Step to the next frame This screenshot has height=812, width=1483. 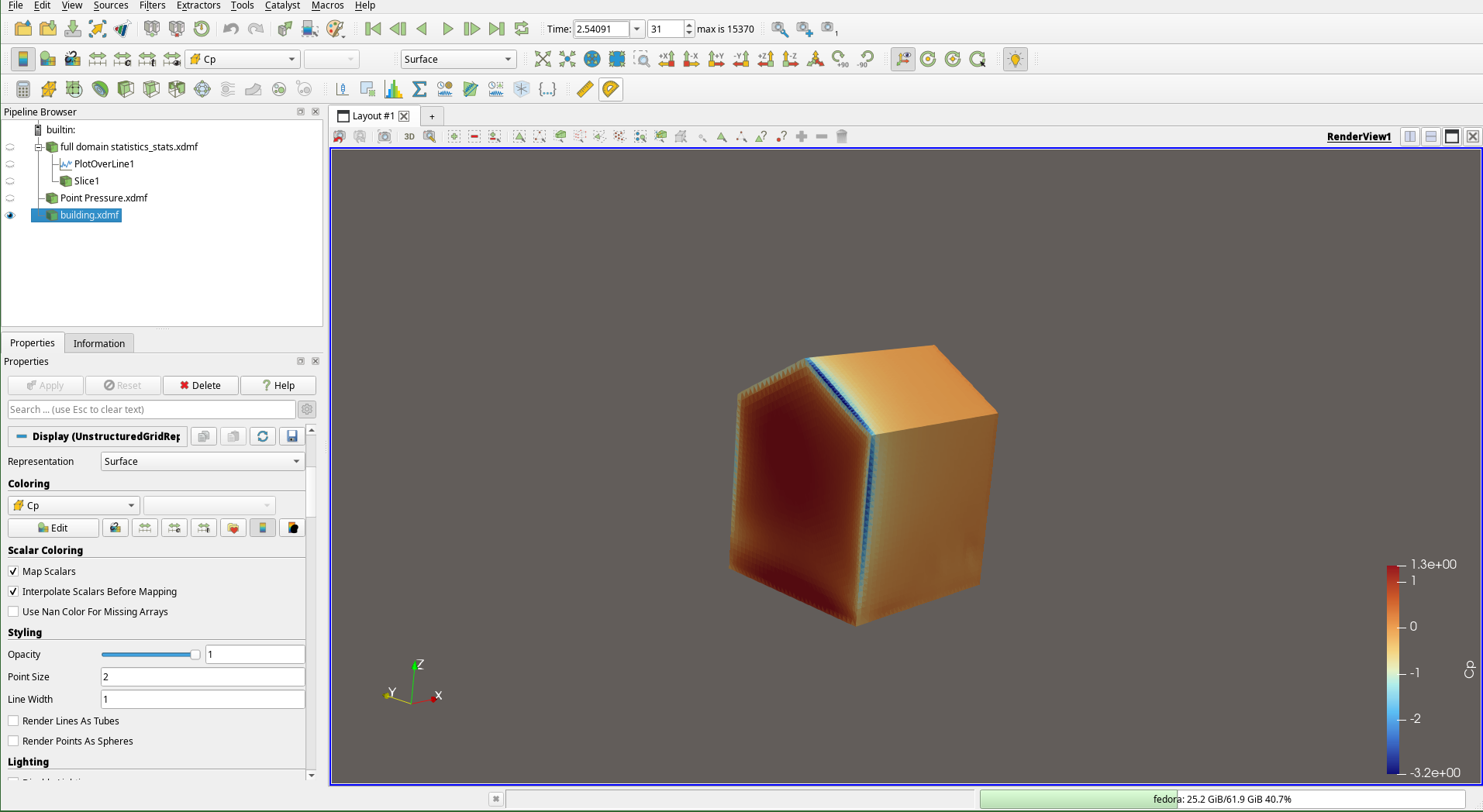pos(471,29)
